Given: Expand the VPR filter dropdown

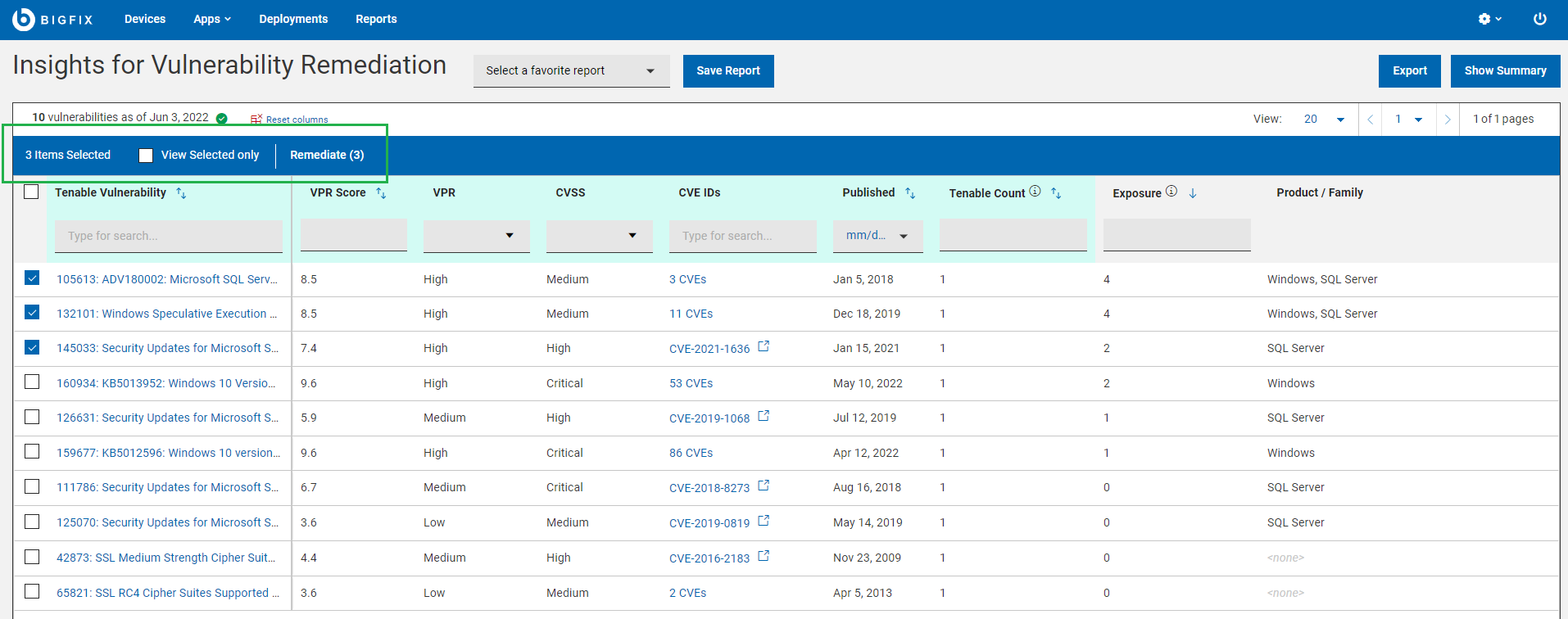Looking at the screenshot, I should (x=476, y=236).
